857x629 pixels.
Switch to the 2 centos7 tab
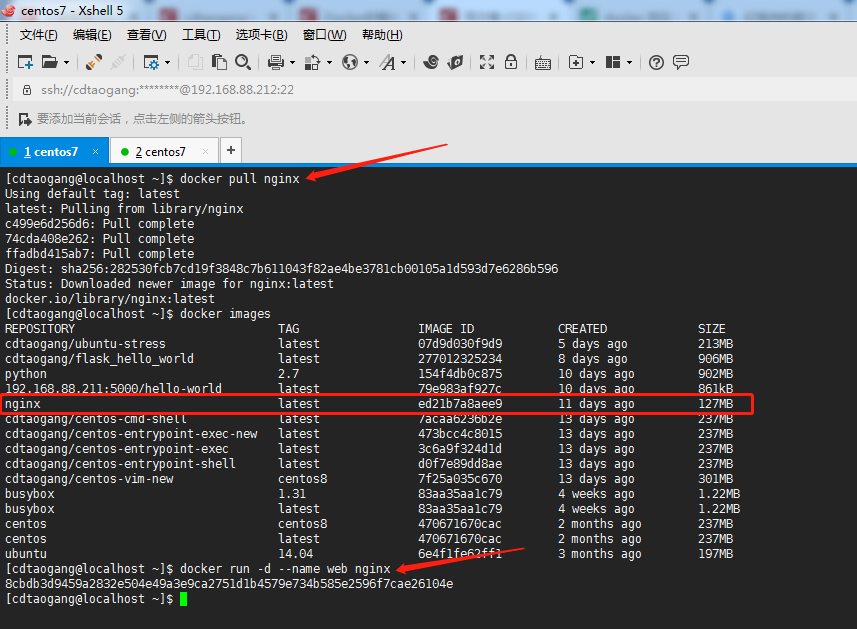[x=160, y=152]
